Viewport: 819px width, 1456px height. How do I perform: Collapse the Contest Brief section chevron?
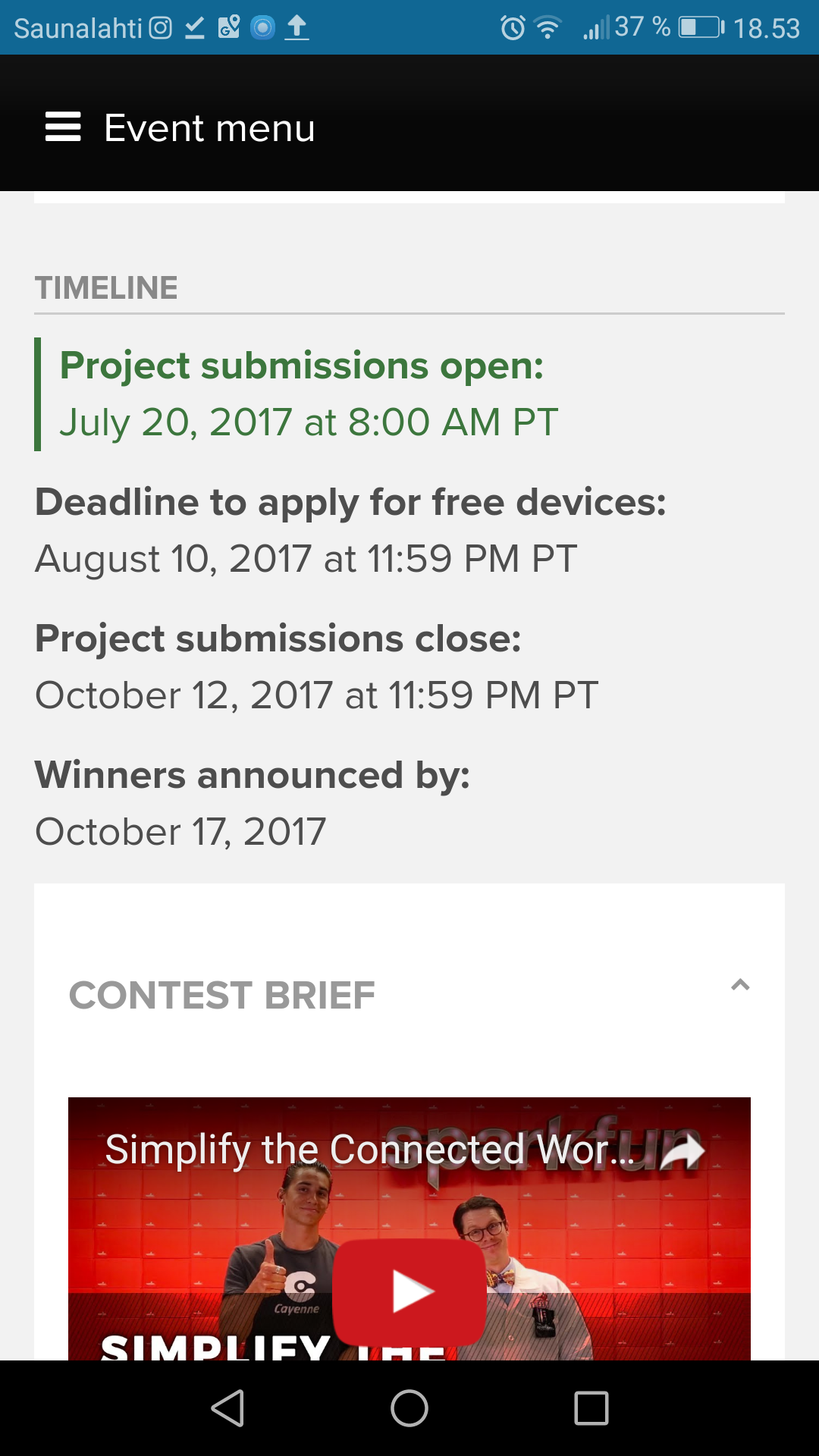click(740, 985)
